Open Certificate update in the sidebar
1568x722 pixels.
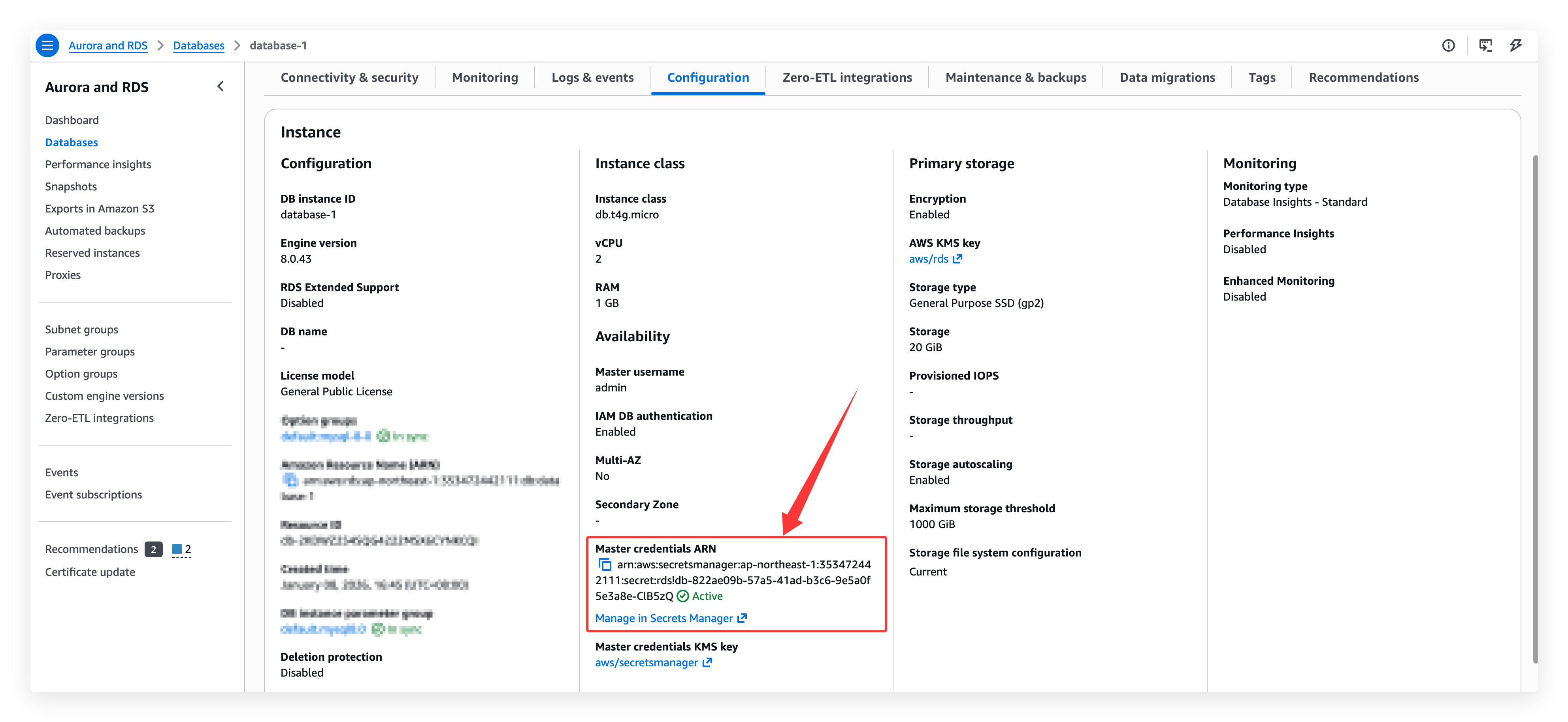click(90, 572)
